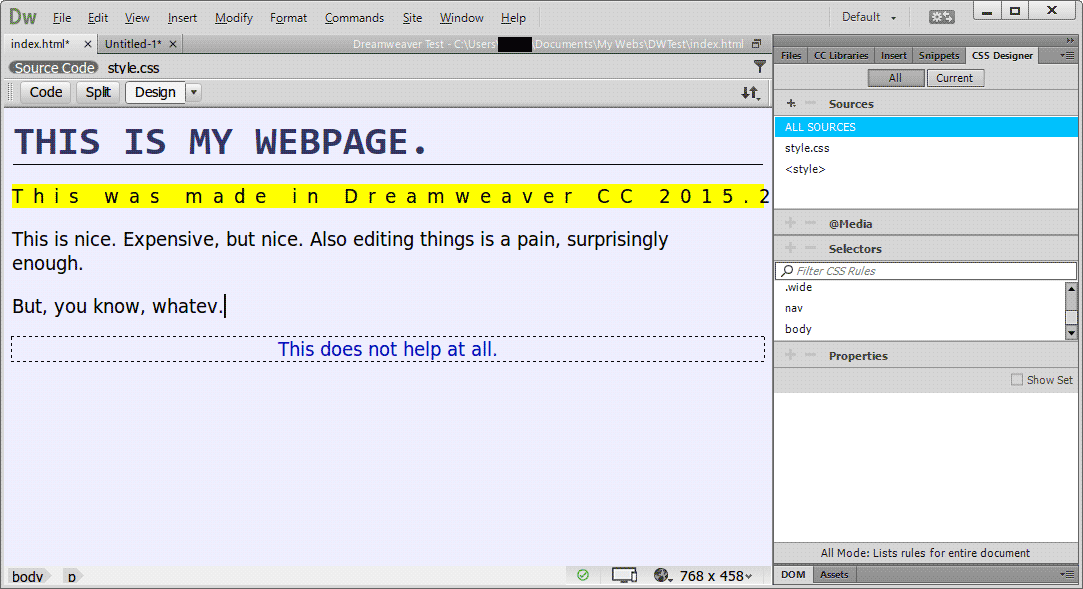Remove property with Properties minus icon

coord(811,355)
